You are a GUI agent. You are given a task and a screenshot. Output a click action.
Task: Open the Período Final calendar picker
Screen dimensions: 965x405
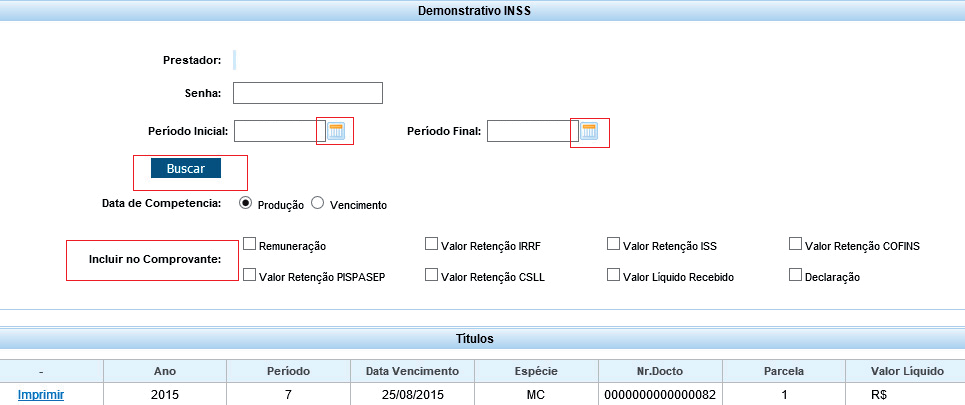589,132
